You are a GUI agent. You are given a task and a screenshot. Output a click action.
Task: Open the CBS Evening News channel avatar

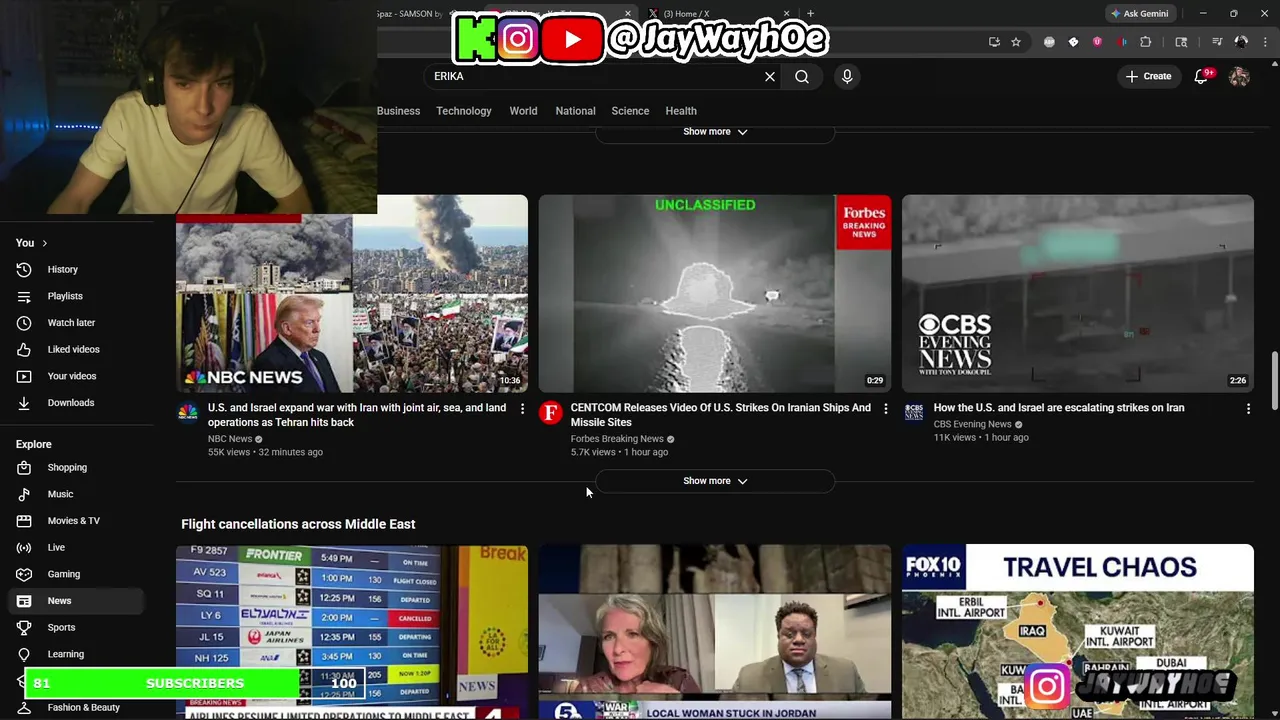tap(913, 412)
